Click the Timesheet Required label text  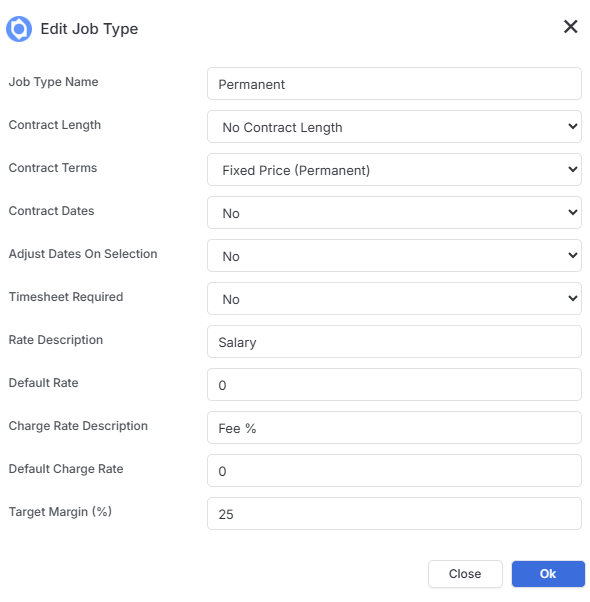(x=66, y=297)
